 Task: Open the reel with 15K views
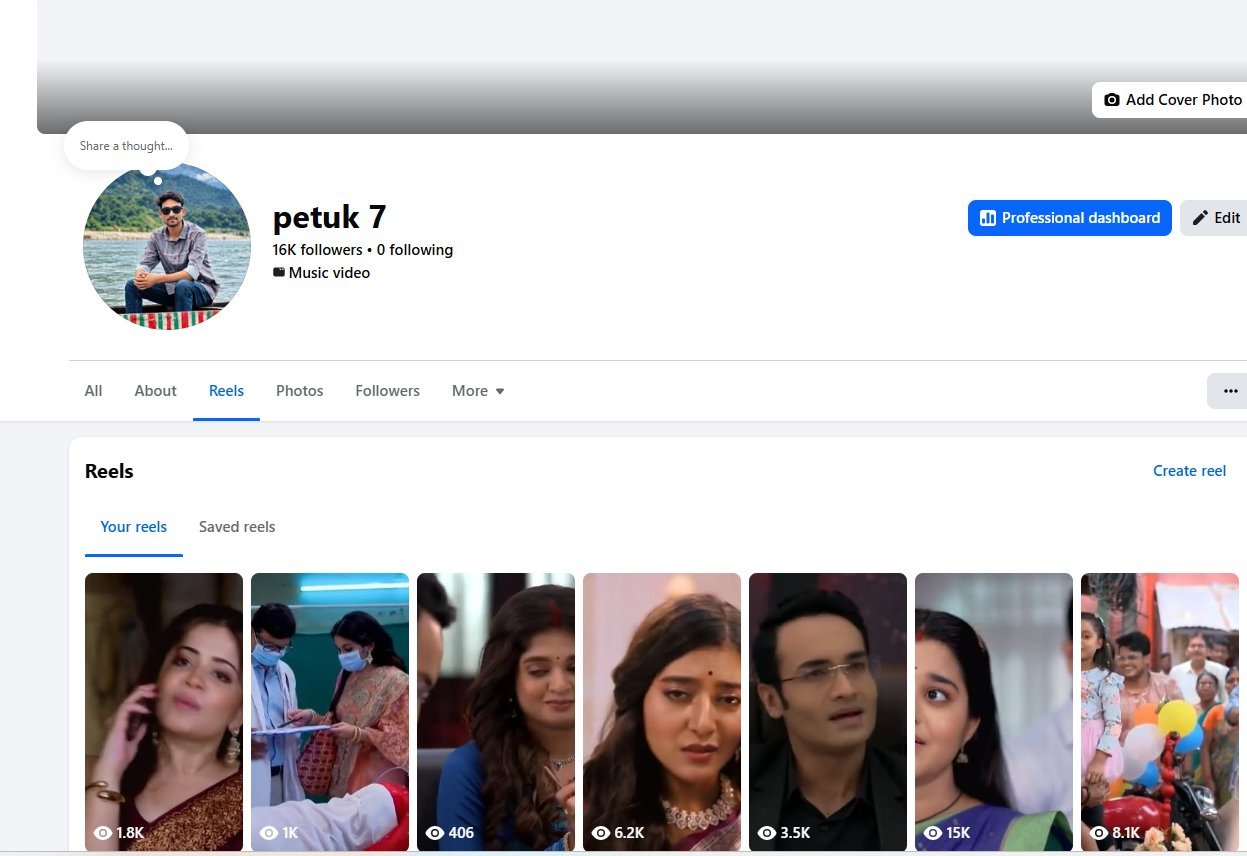(x=994, y=712)
